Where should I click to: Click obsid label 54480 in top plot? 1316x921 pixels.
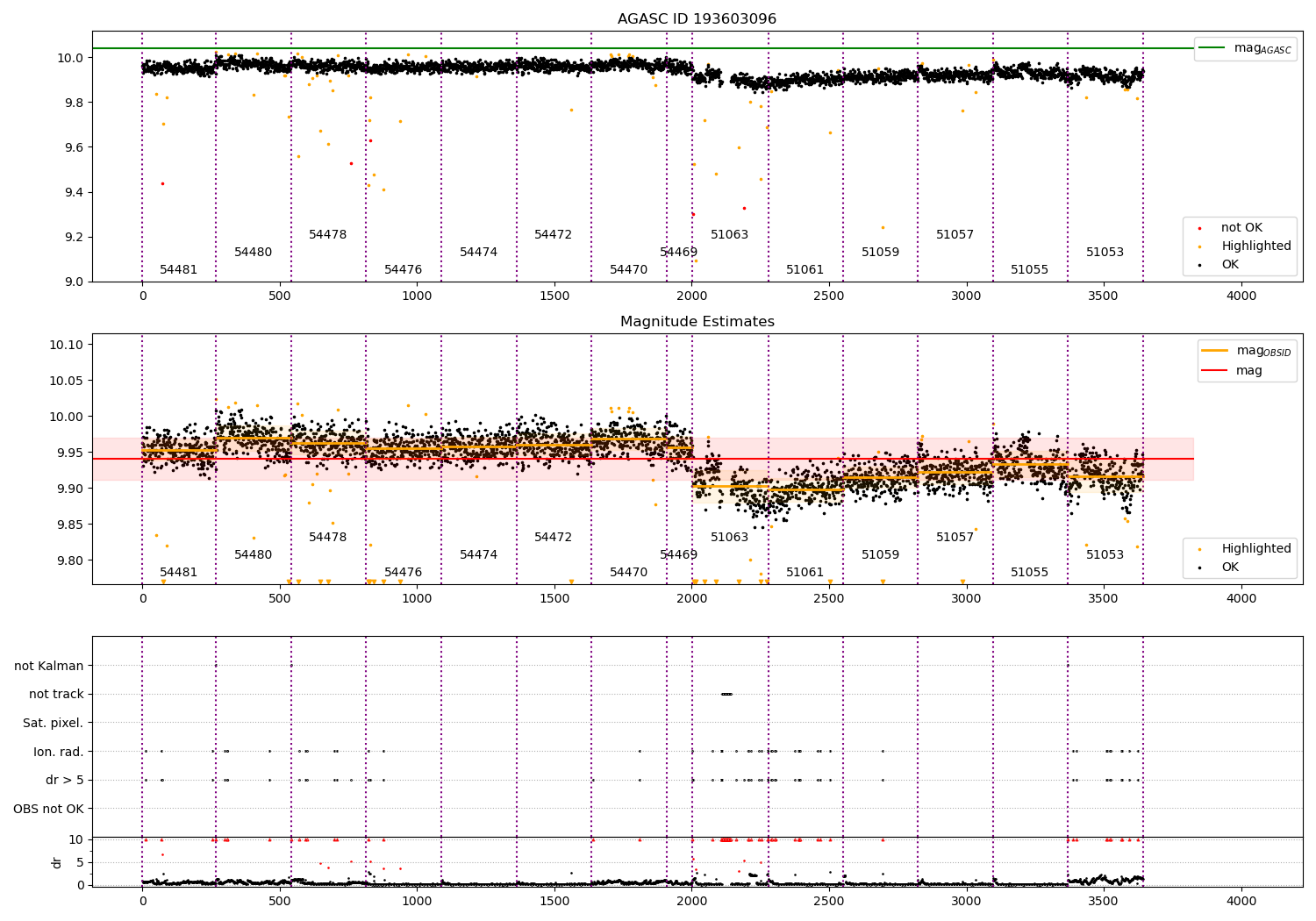coord(254,253)
